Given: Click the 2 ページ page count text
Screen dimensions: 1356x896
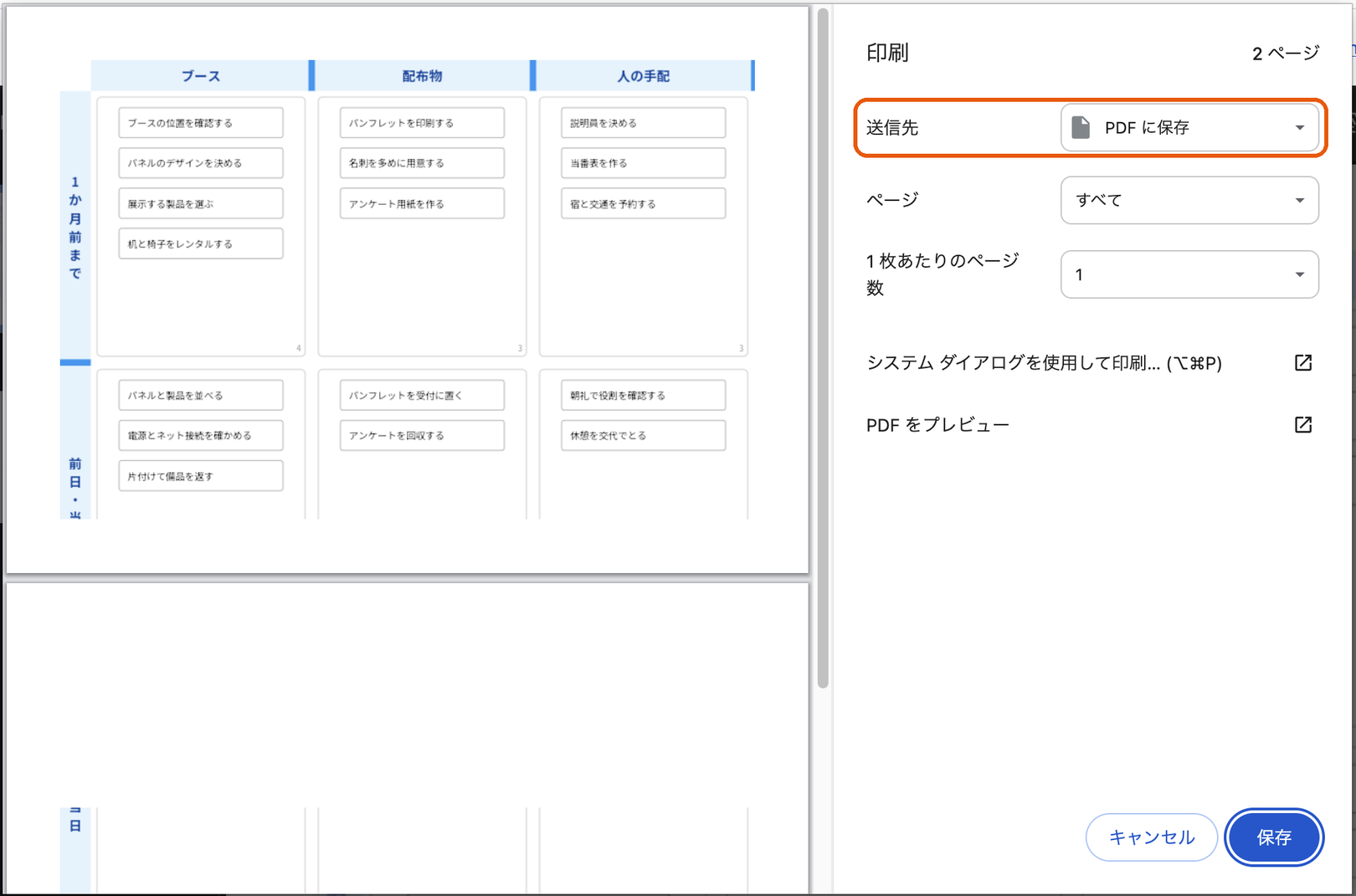Looking at the screenshot, I should [x=1286, y=54].
